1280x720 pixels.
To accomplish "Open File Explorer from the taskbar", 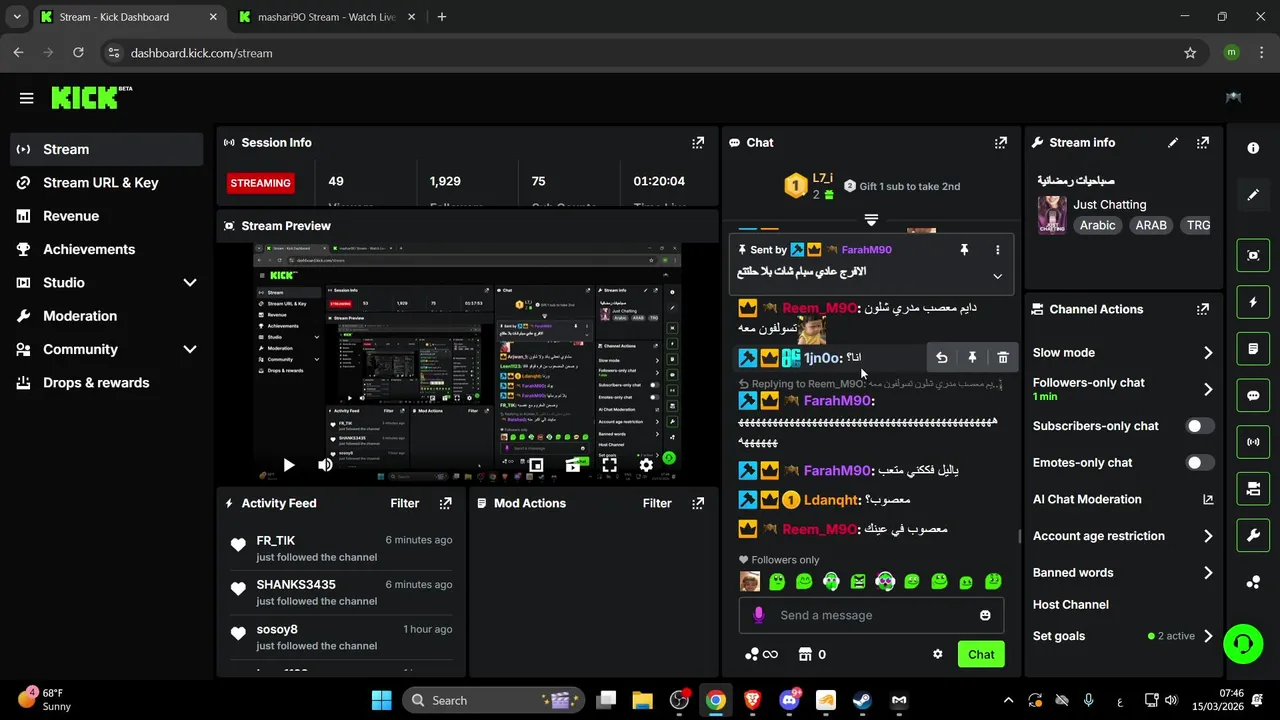I will pyautogui.click(x=642, y=700).
